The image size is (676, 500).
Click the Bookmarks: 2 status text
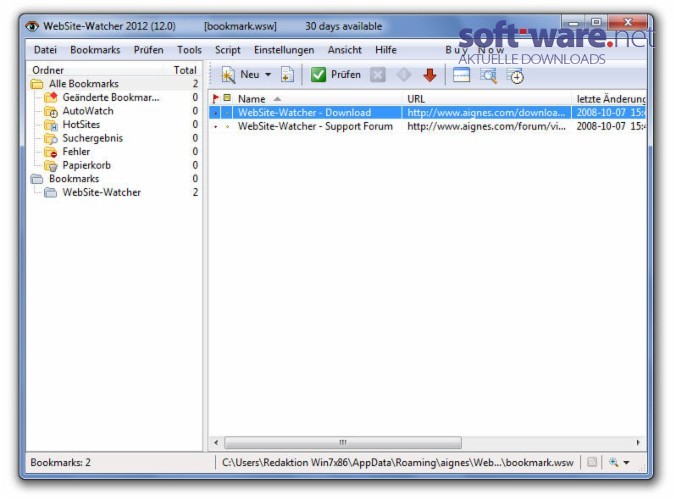click(x=60, y=462)
